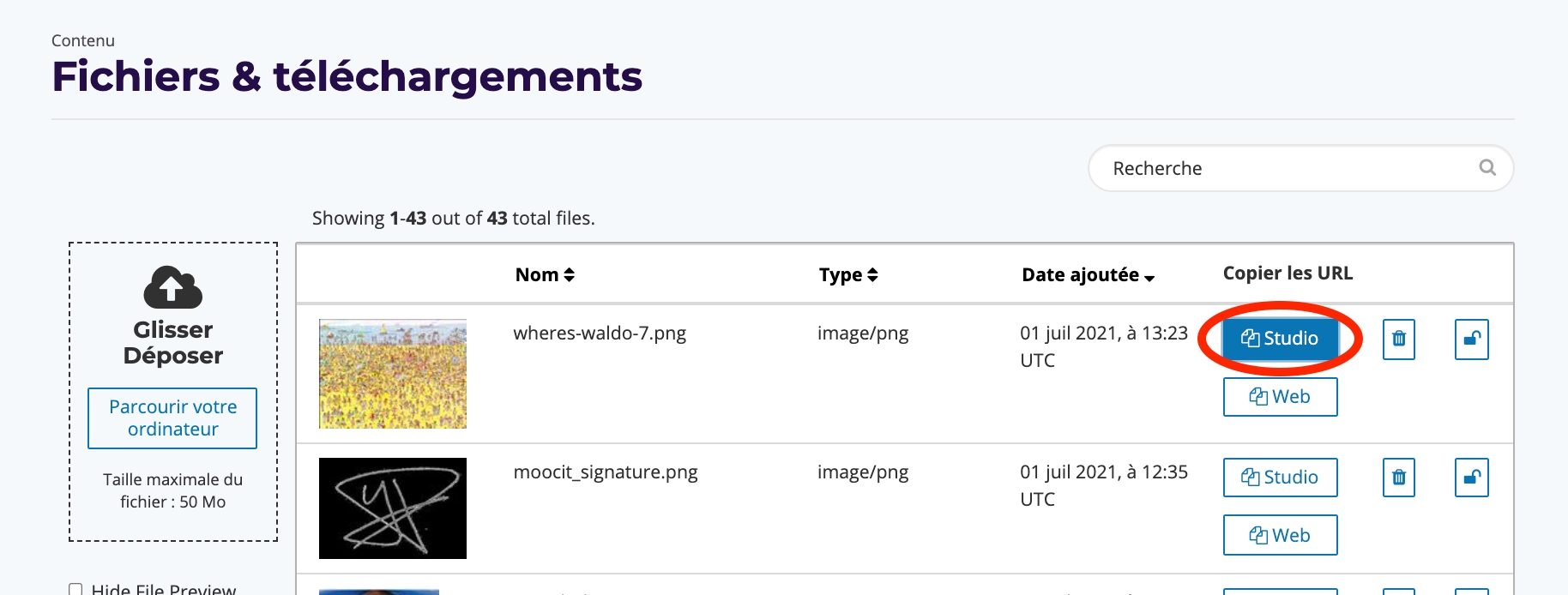
Task: Check the Hide File Preview checkbox
Action: tap(75, 589)
